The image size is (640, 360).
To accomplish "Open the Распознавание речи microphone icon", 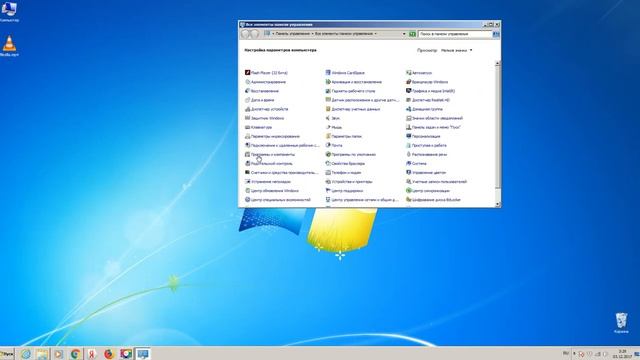I will (409, 154).
